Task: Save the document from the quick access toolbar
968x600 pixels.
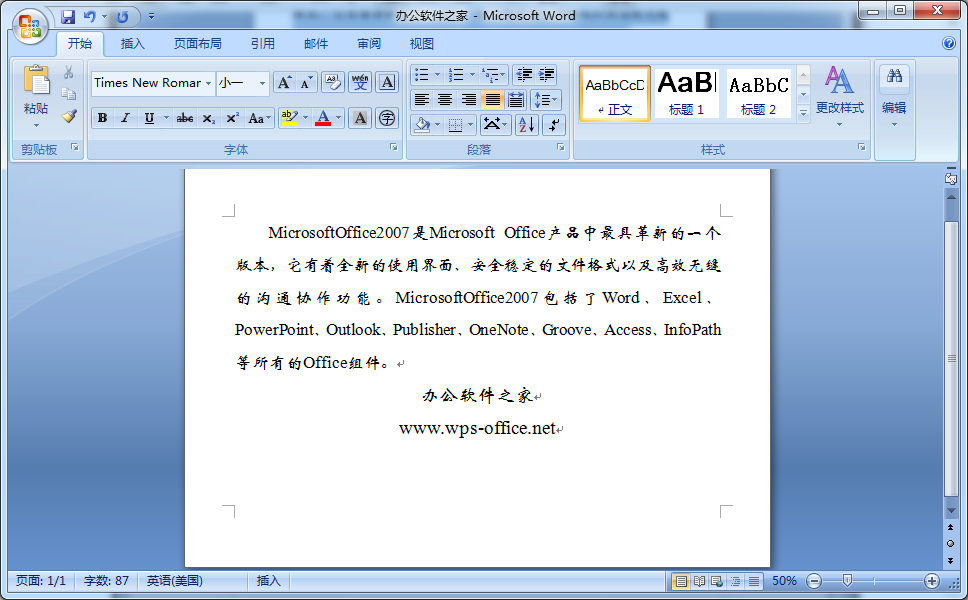Action: 68,17
